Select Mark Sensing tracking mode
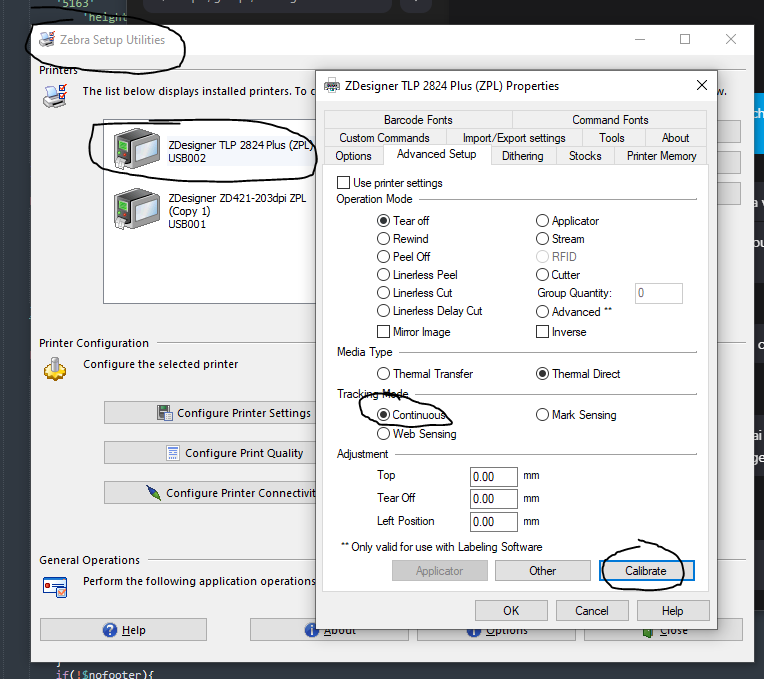The width and height of the screenshot is (764, 679). (543, 415)
